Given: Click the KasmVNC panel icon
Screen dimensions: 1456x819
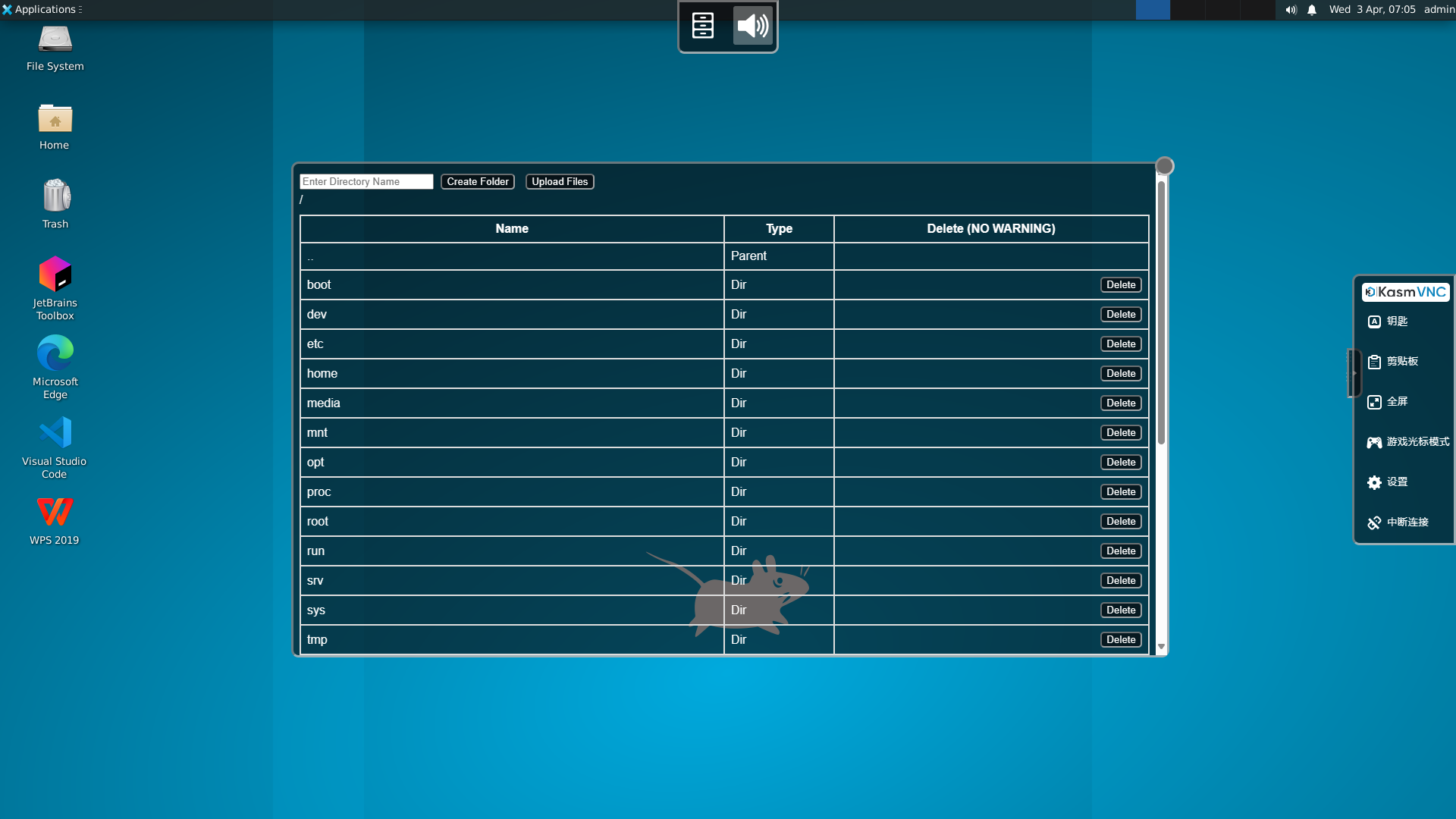Looking at the screenshot, I should 1405,292.
